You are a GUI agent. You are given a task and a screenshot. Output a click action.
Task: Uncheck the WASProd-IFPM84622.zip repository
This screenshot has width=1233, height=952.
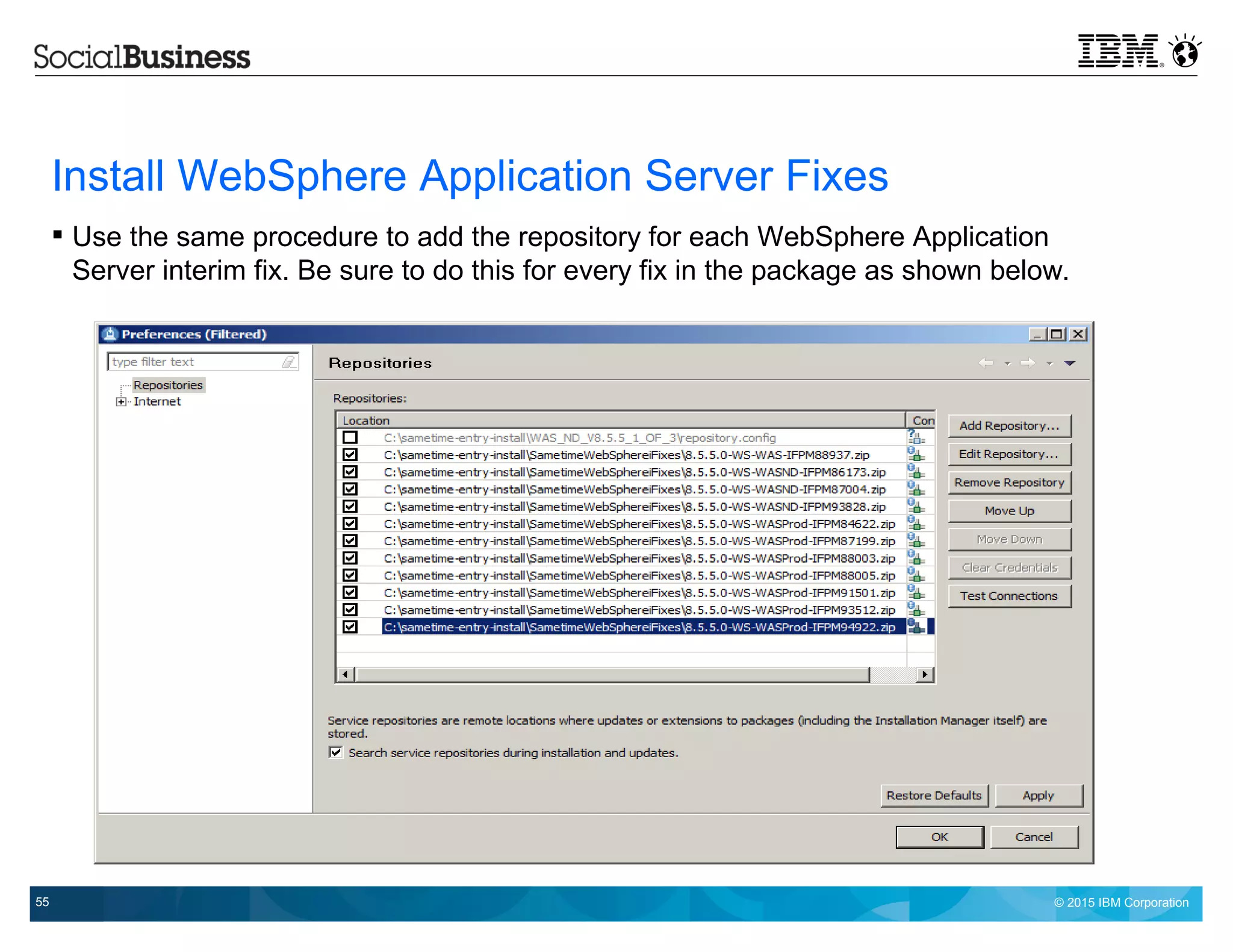pyautogui.click(x=350, y=524)
